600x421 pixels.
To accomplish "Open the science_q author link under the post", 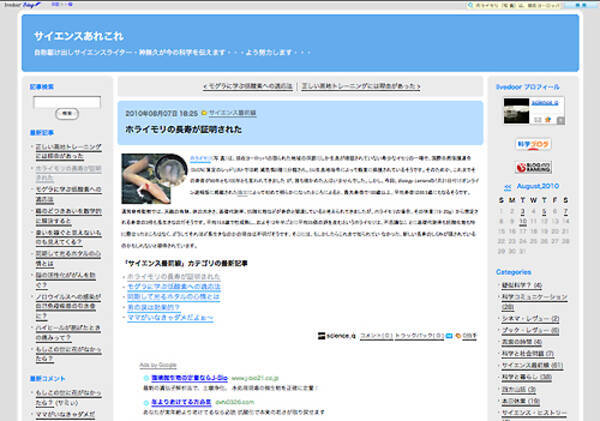I will [341, 336].
